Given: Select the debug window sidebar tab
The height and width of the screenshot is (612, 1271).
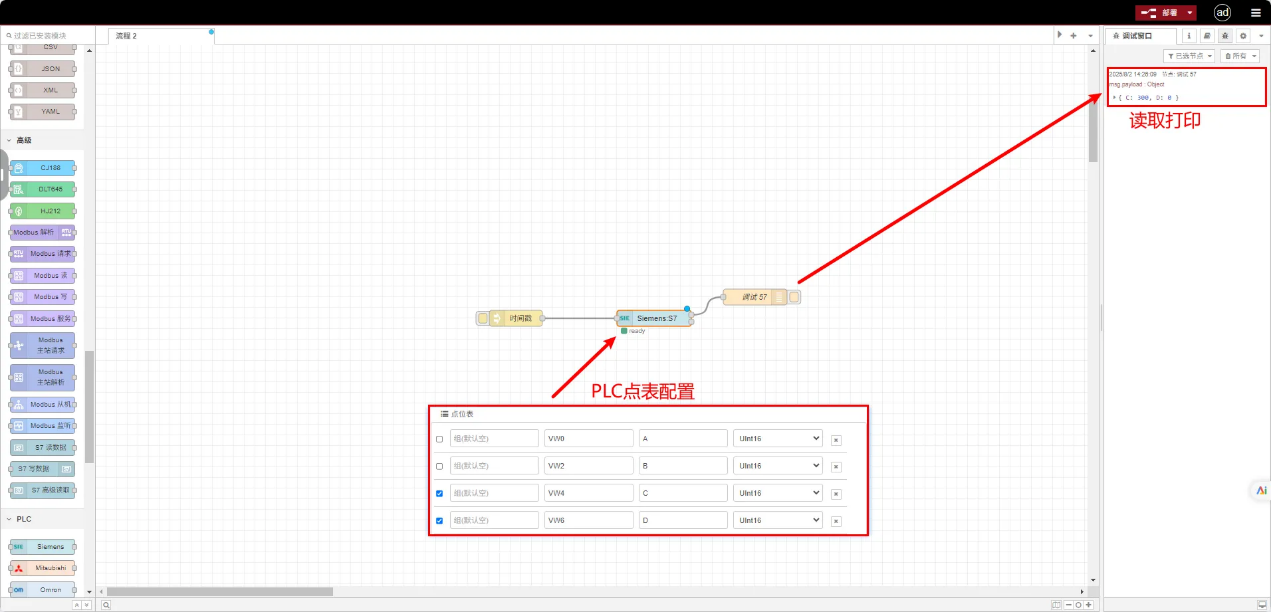Looking at the screenshot, I should pyautogui.click(x=1141, y=35).
